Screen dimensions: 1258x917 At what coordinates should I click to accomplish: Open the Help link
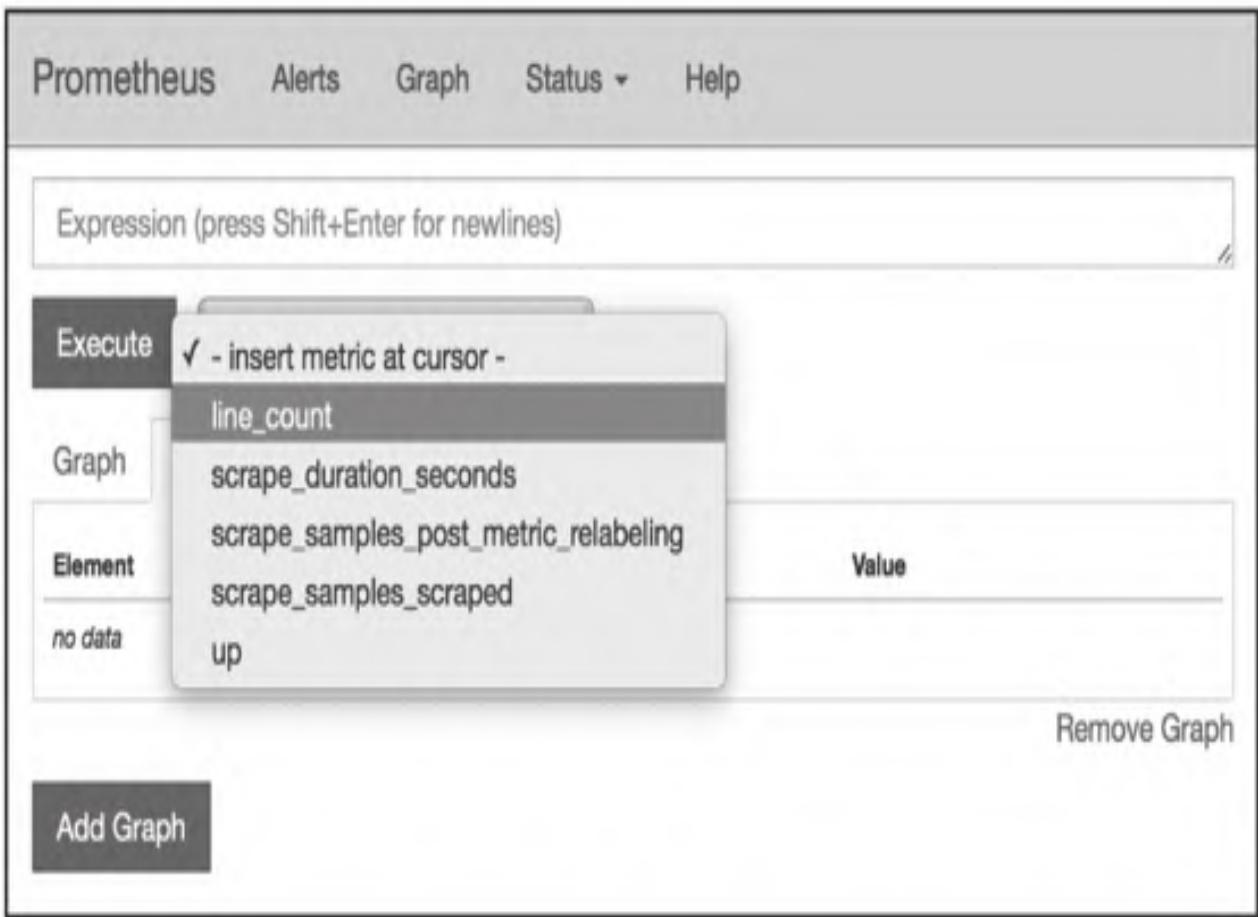click(x=712, y=79)
